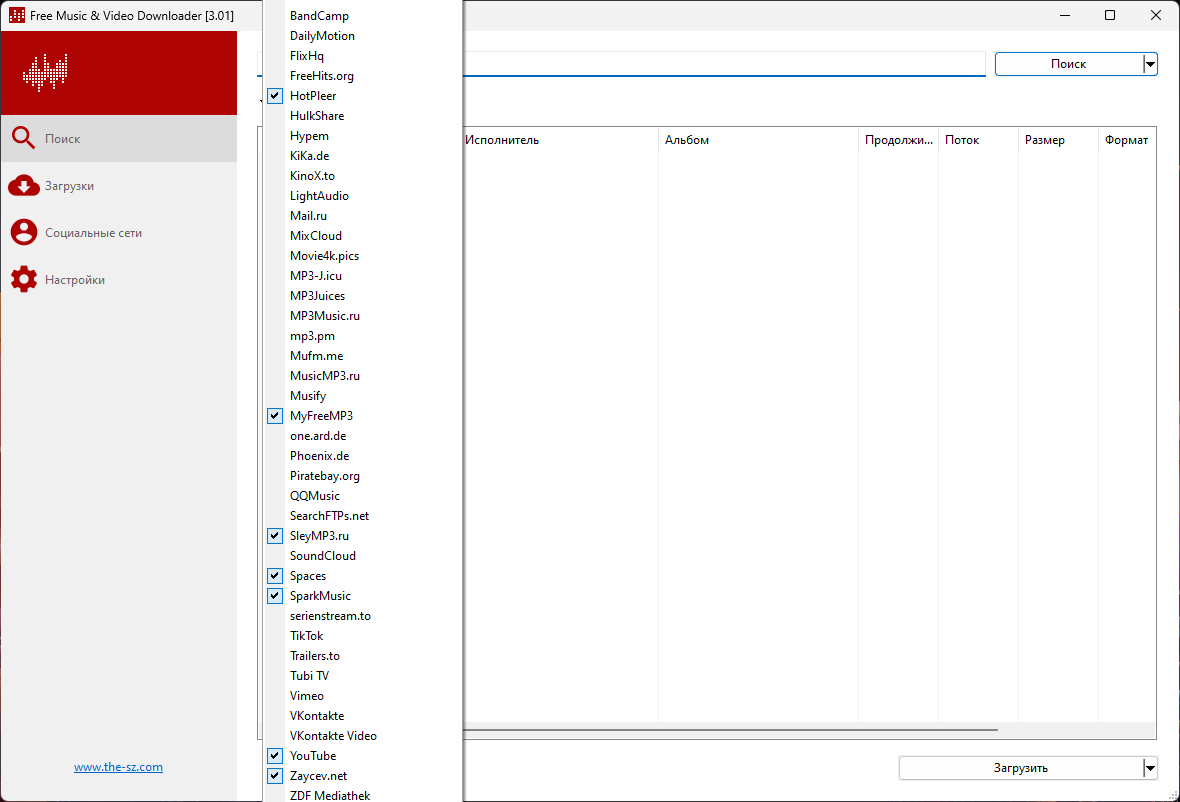1180x802 pixels.
Task: Click the cloud download icon for Загрузки
Action: coord(23,185)
